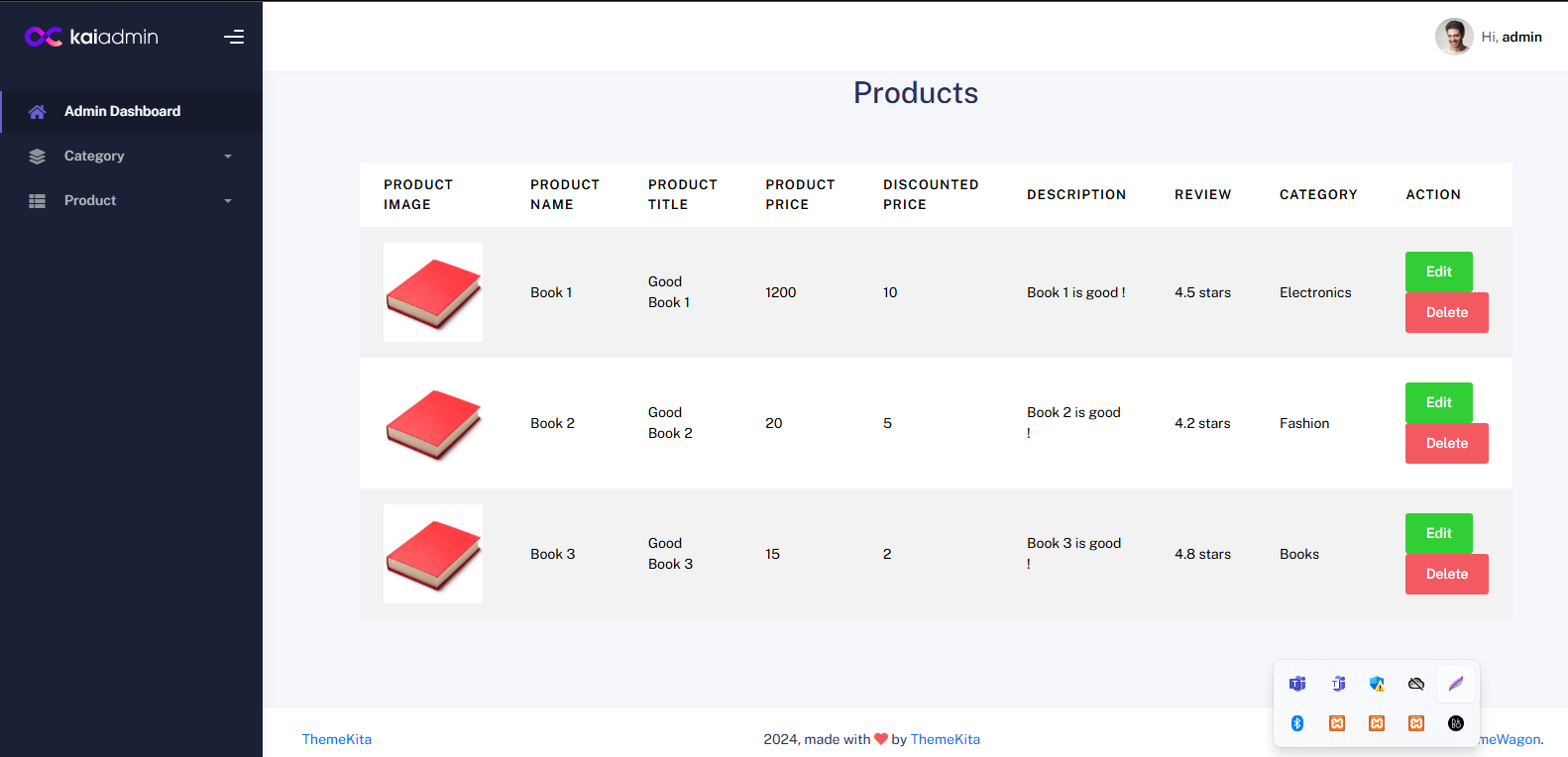1568x757 pixels.
Task: Delete the Book 2 product
Action: [1446, 443]
